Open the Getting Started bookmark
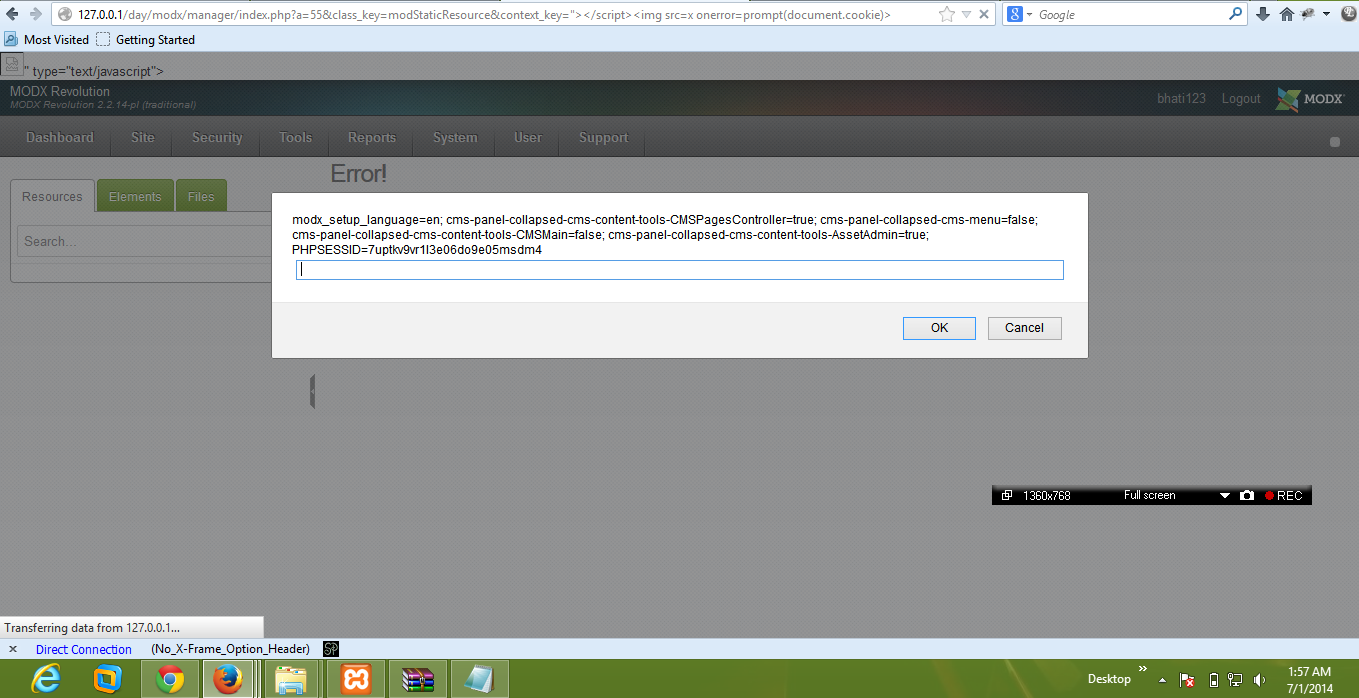This screenshot has height=698, width=1359. [x=145, y=40]
